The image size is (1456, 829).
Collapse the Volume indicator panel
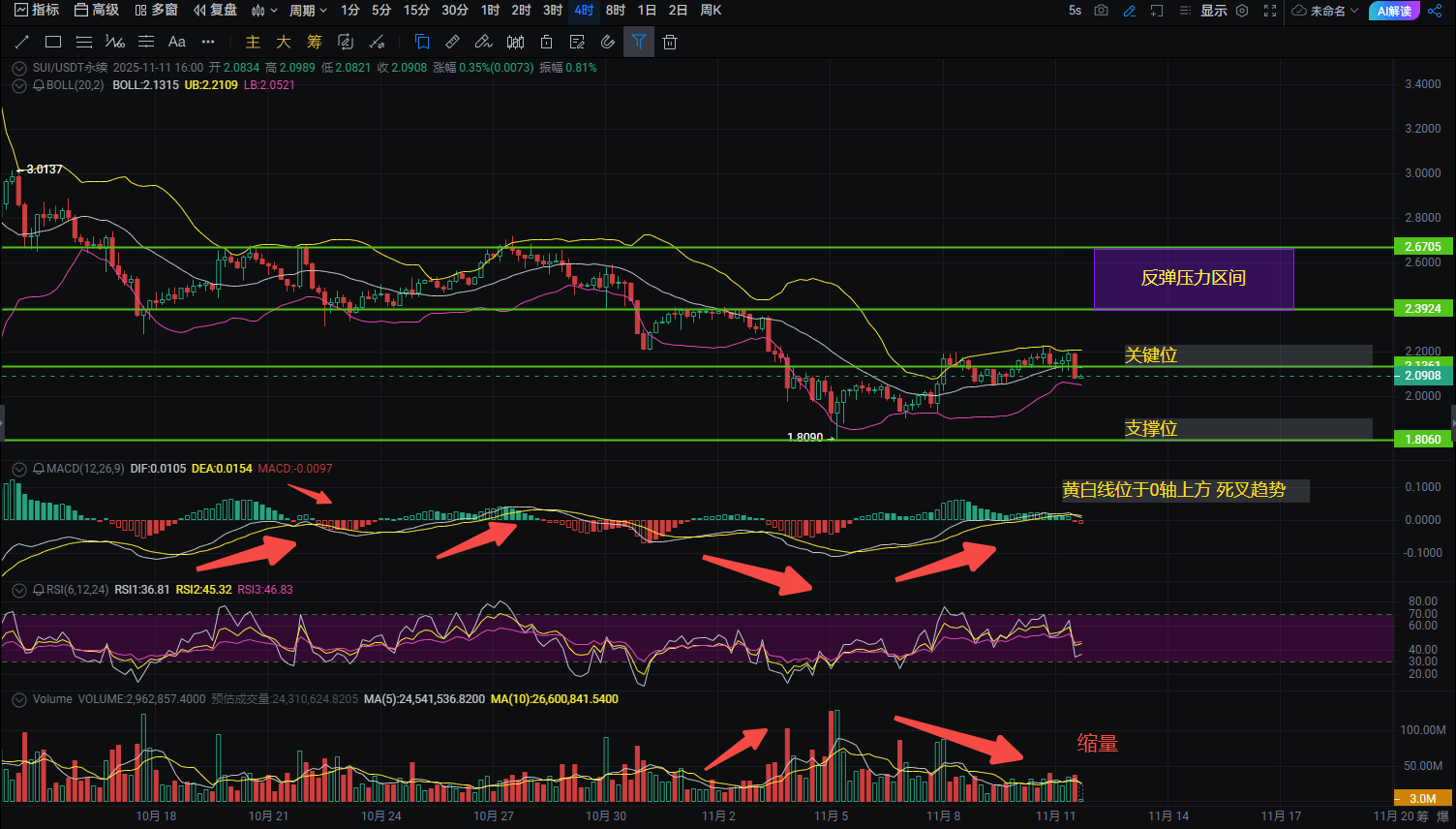pos(19,699)
